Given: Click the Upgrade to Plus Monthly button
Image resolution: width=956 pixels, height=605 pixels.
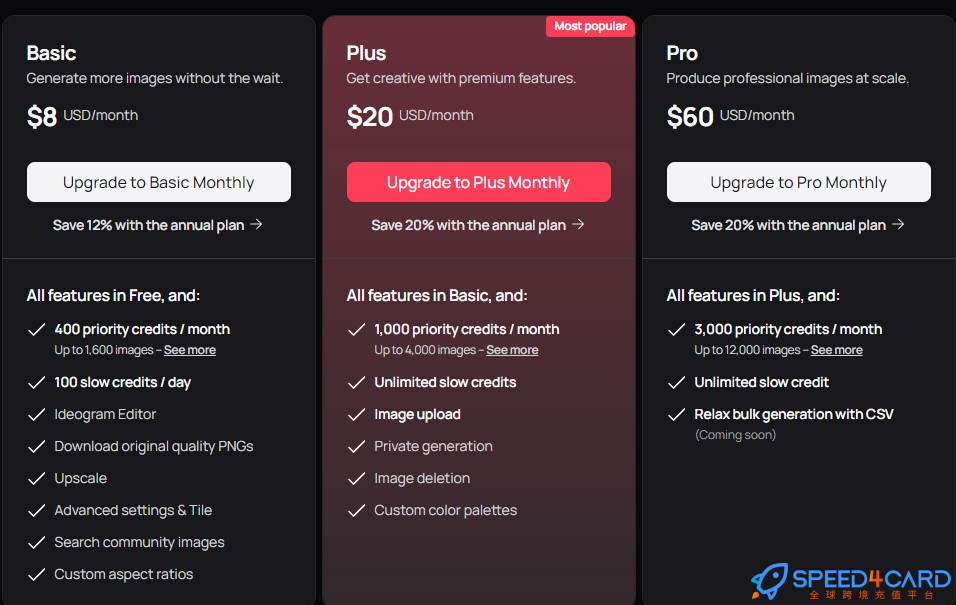Looking at the screenshot, I should coord(479,182).
